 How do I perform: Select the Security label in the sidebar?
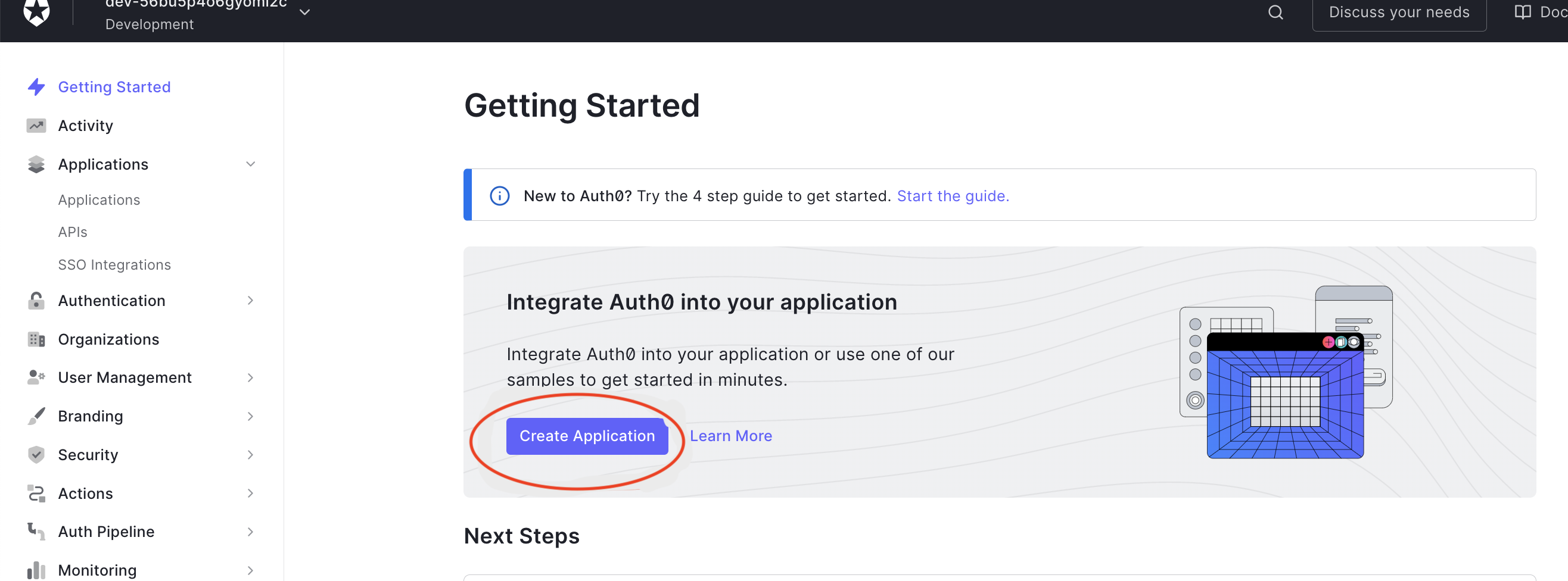(x=88, y=455)
